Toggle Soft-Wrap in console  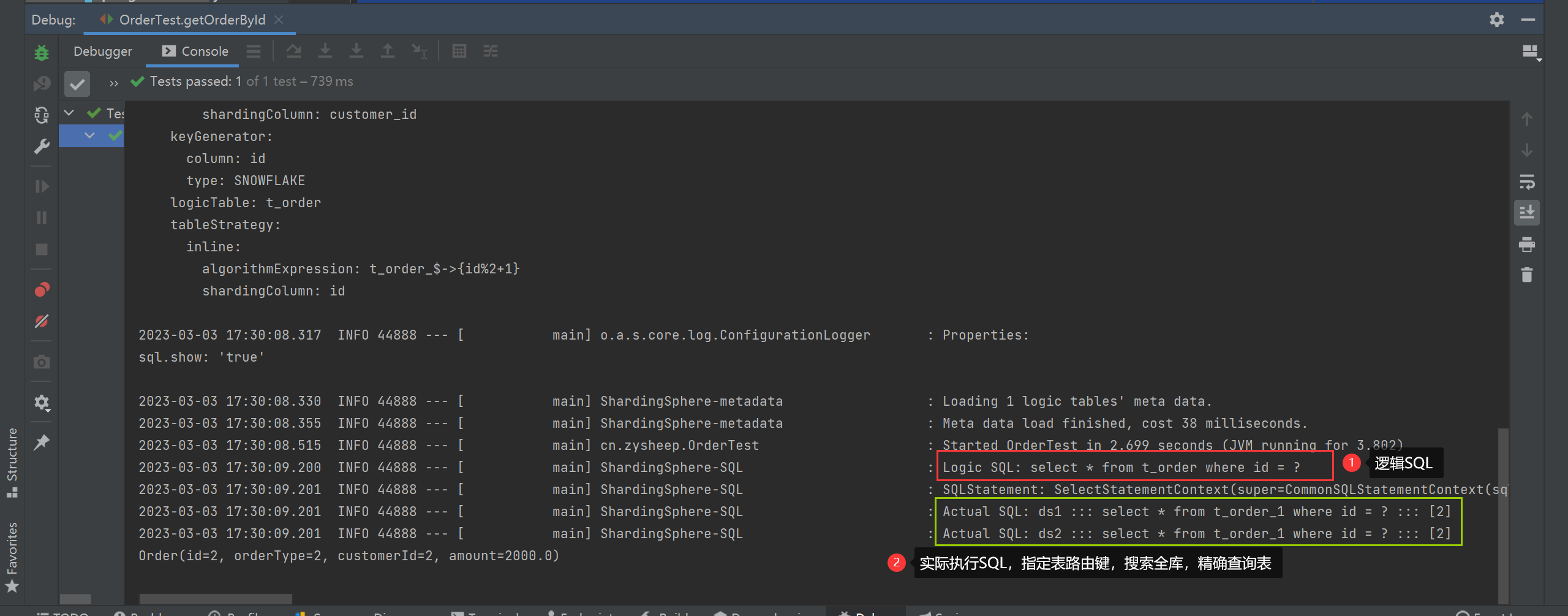[1527, 182]
